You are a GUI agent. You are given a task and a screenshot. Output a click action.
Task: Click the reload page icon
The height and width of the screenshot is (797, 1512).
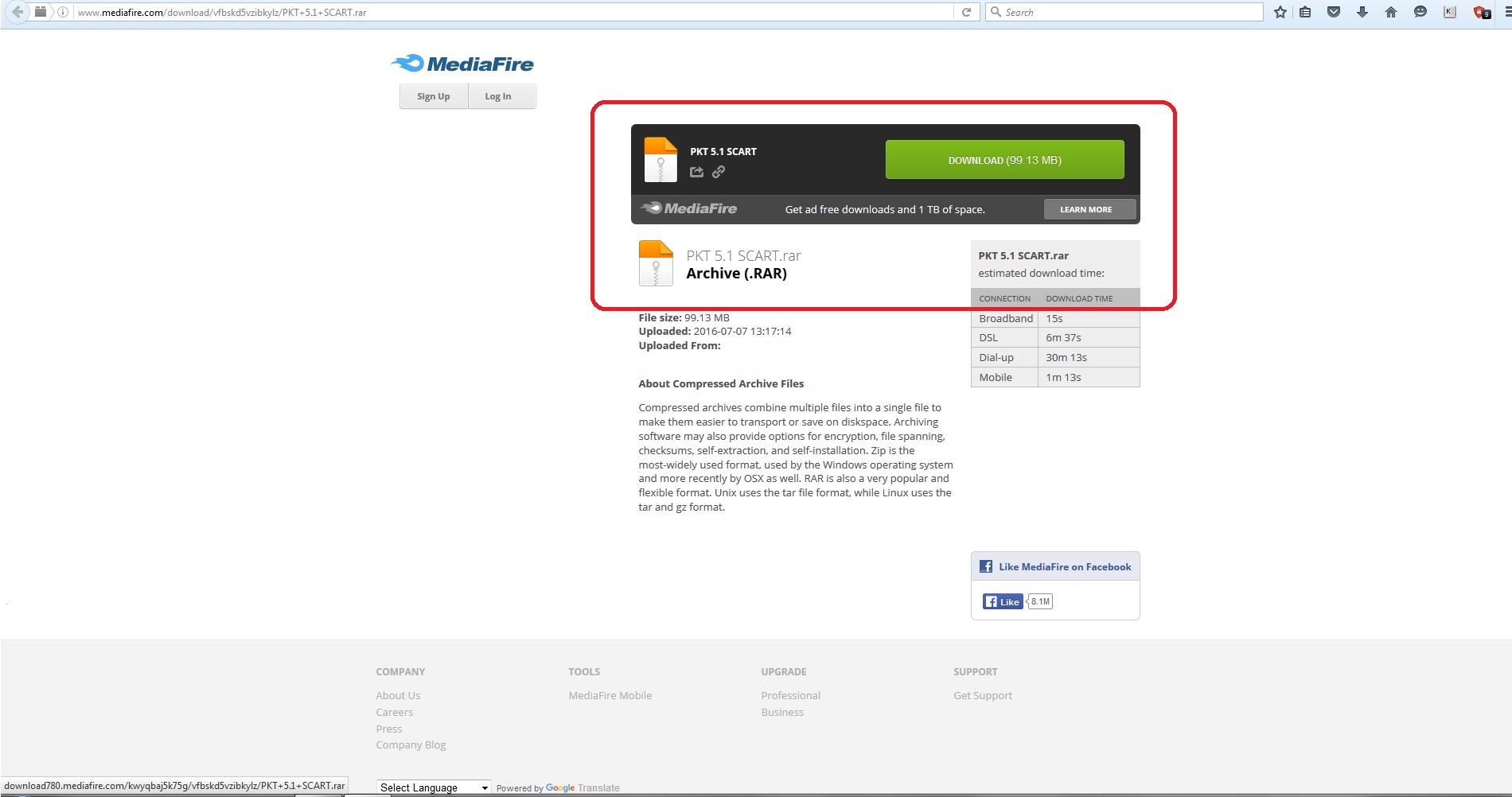point(966,12)
